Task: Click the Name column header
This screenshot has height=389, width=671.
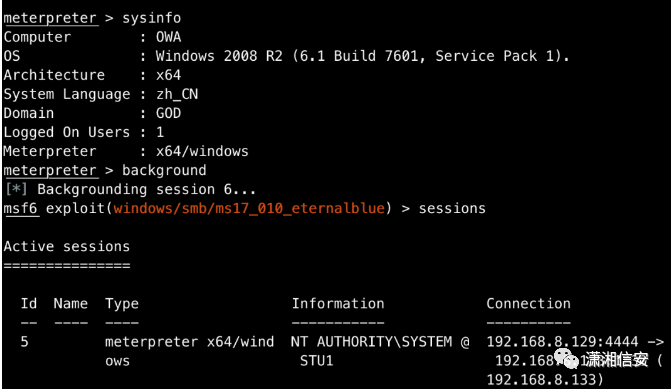Action: tap(71, 303)
